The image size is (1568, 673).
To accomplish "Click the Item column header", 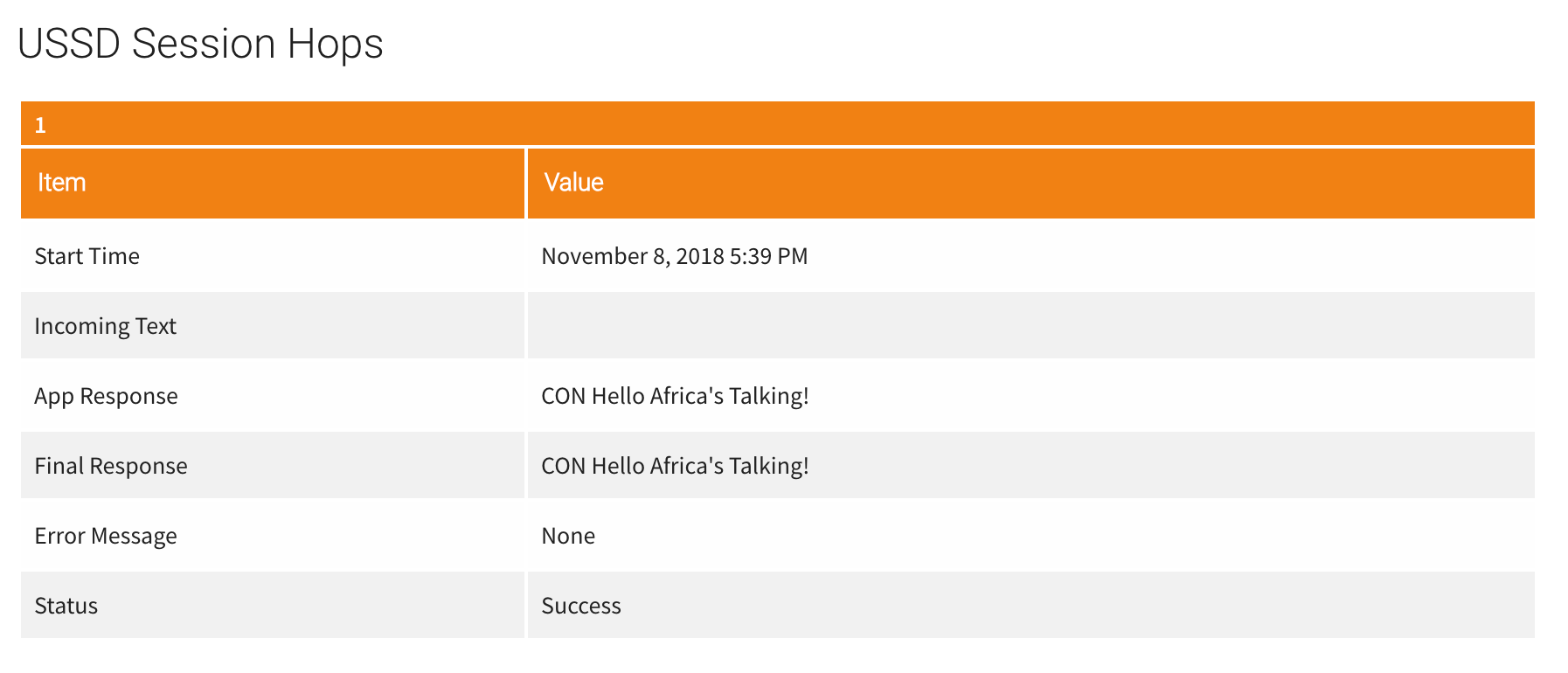I will tap(273, 183).
